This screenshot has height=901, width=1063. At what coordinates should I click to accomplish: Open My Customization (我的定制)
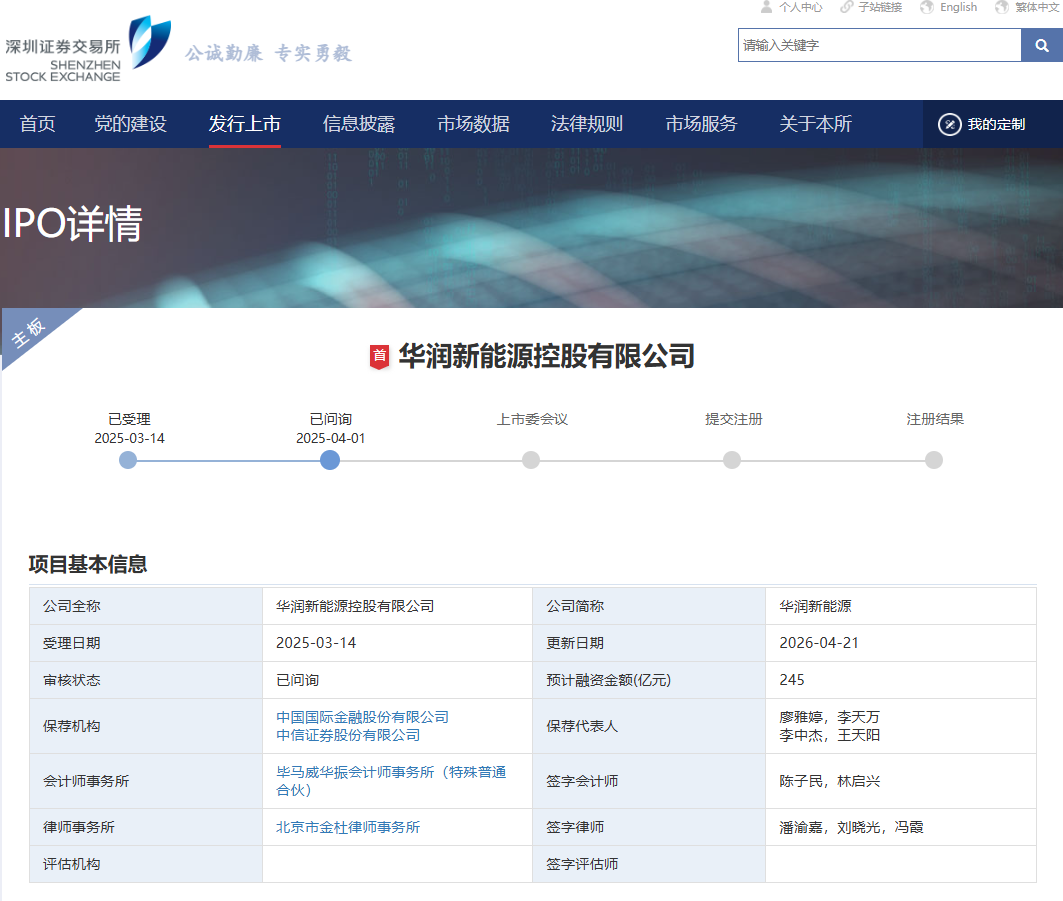coord(982,124)
